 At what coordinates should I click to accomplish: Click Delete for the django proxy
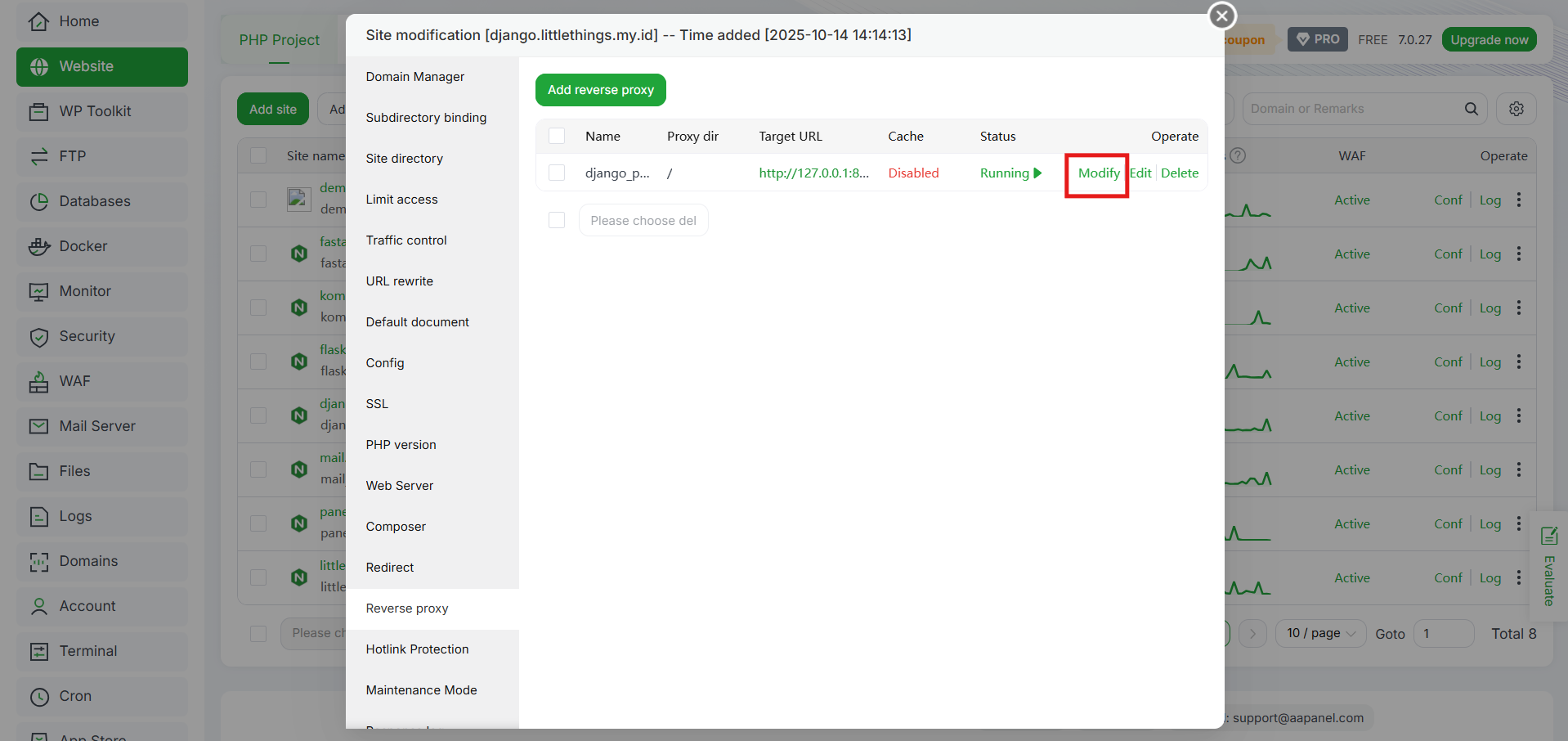(1180, 173)
